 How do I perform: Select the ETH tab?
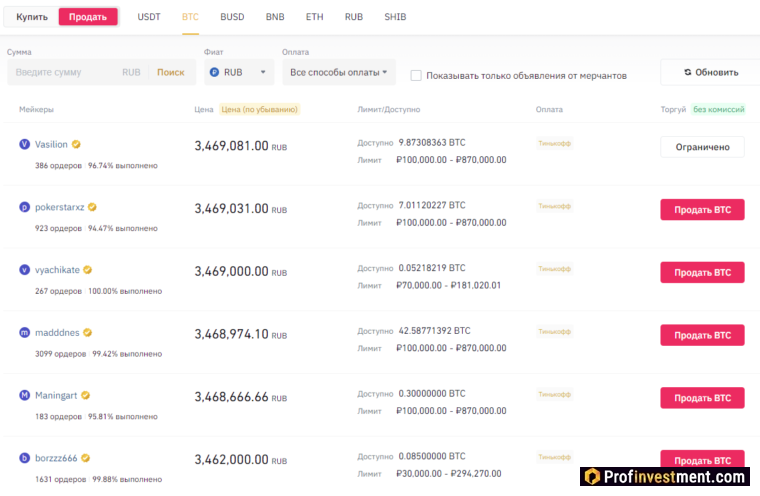point(315,17)
